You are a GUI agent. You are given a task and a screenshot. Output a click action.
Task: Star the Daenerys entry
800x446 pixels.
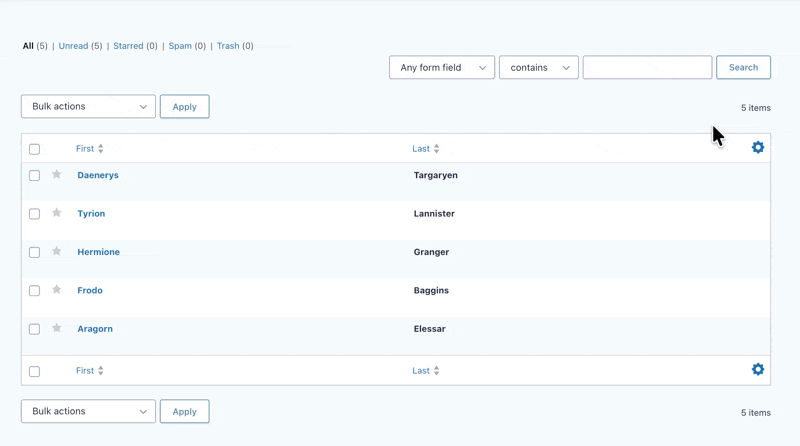coord(57,175)
